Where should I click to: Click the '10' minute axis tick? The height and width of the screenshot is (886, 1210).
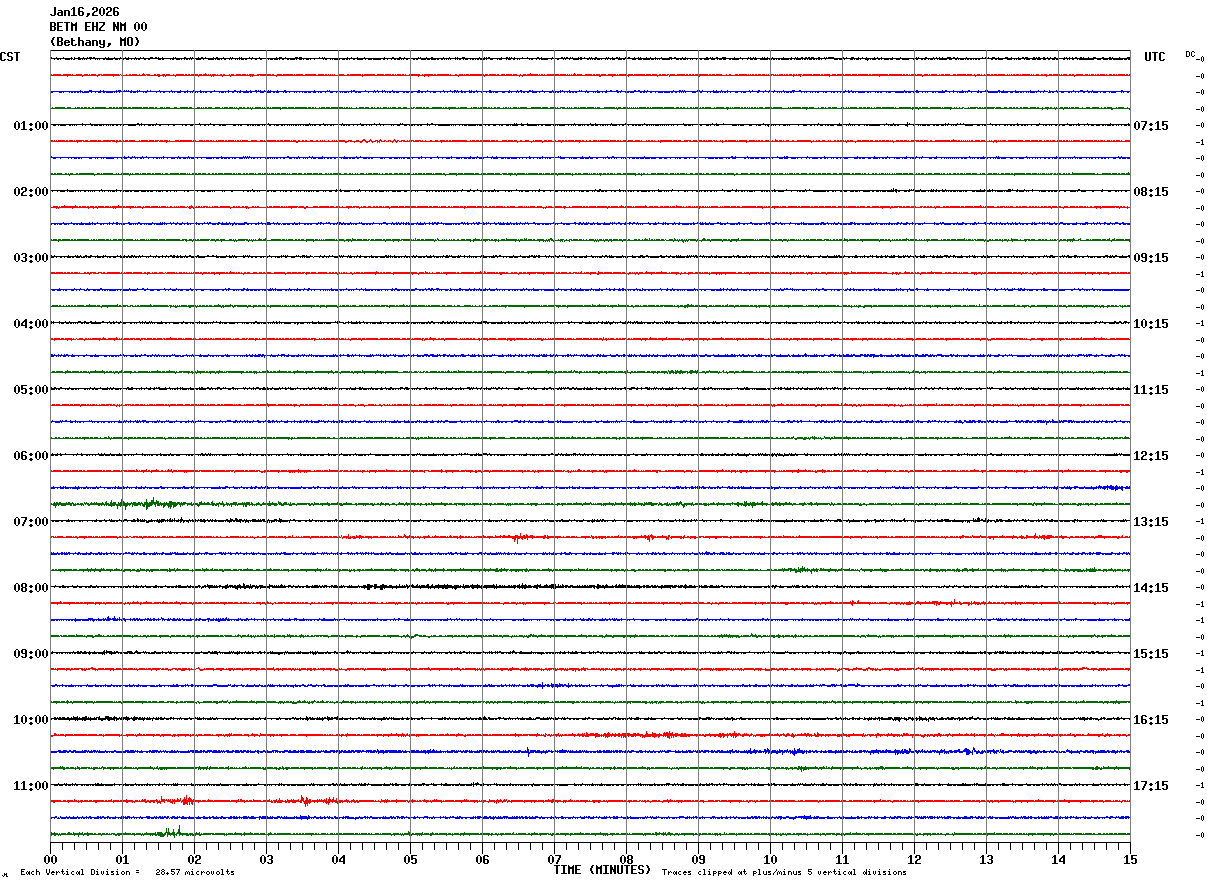pyautogui.click(x=770, y=859)
